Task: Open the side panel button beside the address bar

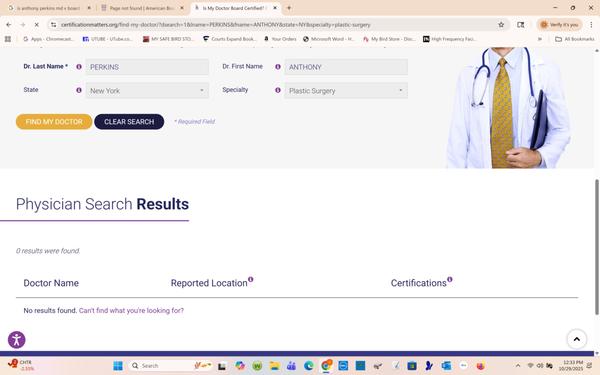Action: [x=520, y=24]
